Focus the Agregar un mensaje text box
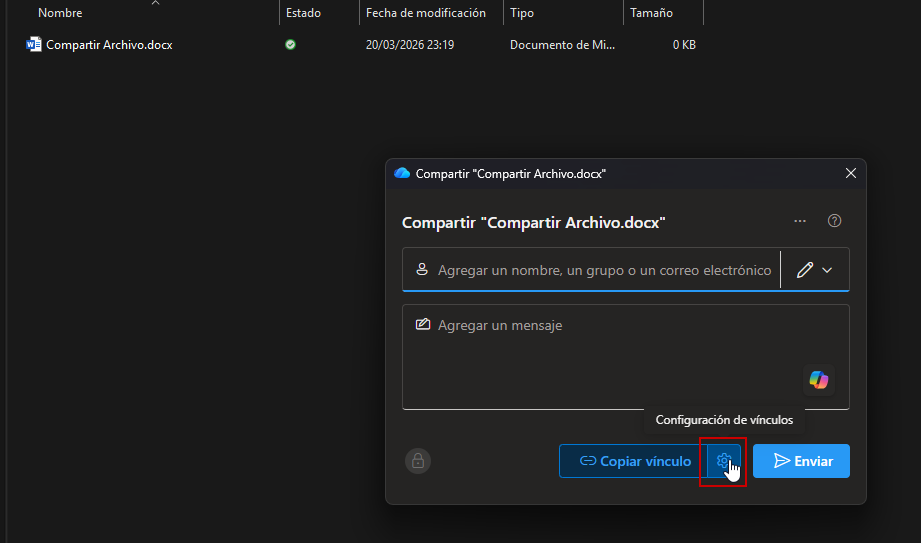The width and height of the screenshot is (921, 543). (x=626, y=357)
